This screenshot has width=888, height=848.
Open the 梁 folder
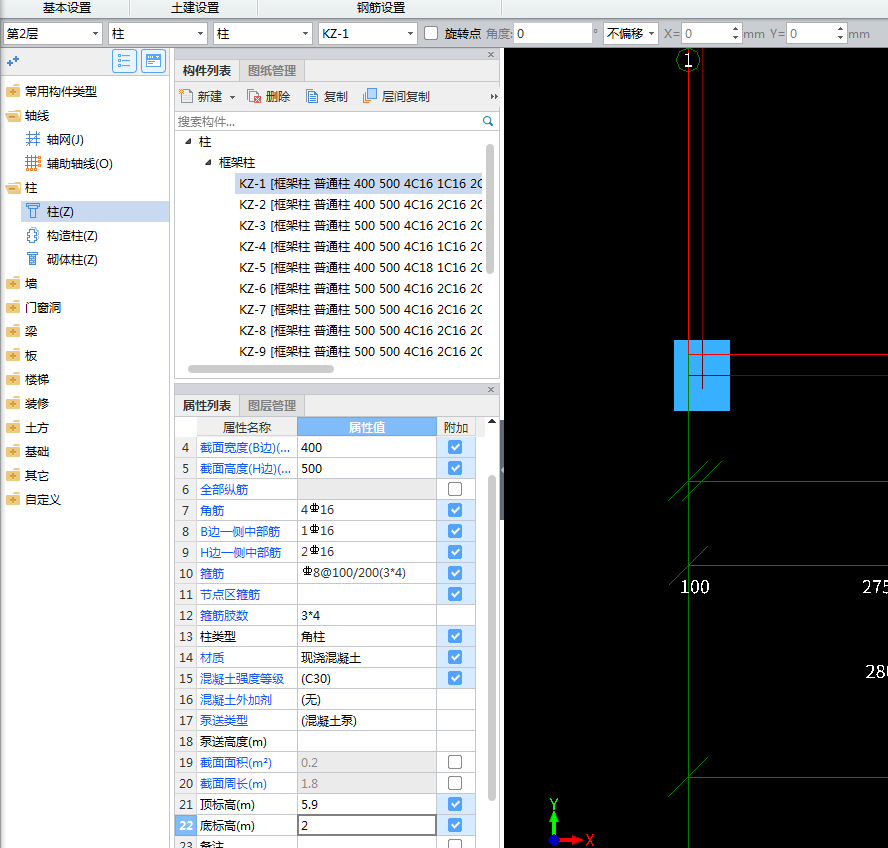tap(22, 331)
